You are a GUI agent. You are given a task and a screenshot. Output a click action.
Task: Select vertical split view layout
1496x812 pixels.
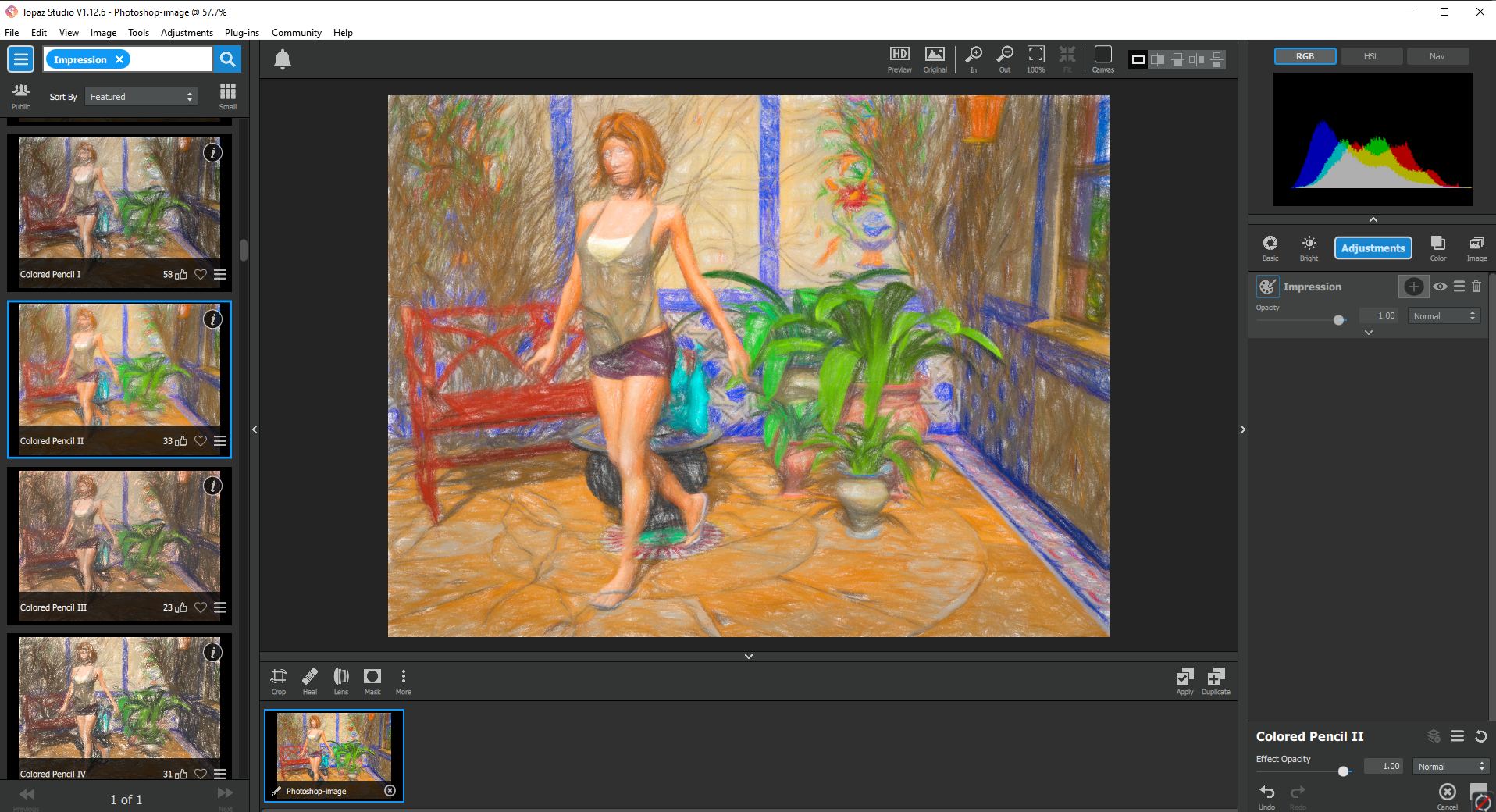pos(1158,59)
